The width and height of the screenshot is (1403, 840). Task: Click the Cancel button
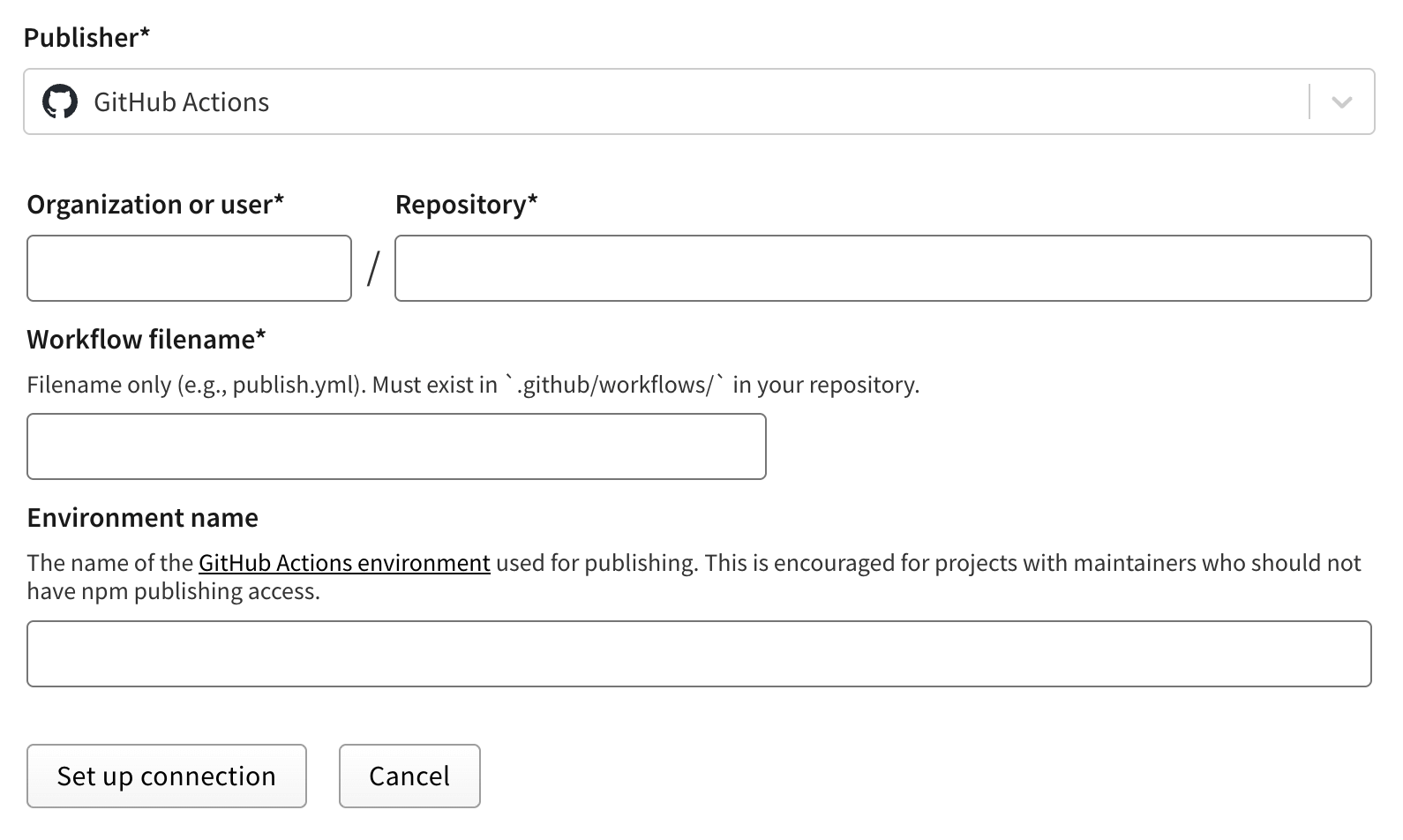pyautogui.click(x=409, y=776)
